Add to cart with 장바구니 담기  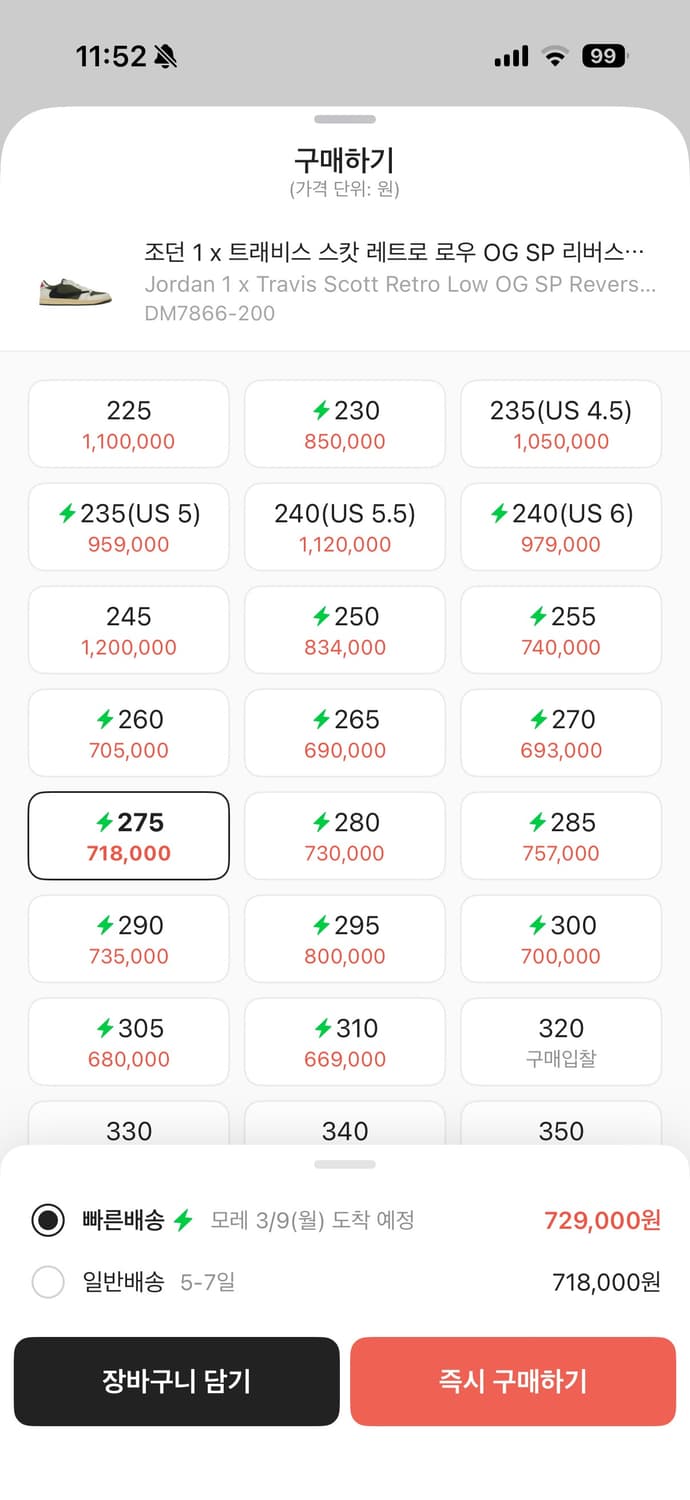click(177, 1381)
